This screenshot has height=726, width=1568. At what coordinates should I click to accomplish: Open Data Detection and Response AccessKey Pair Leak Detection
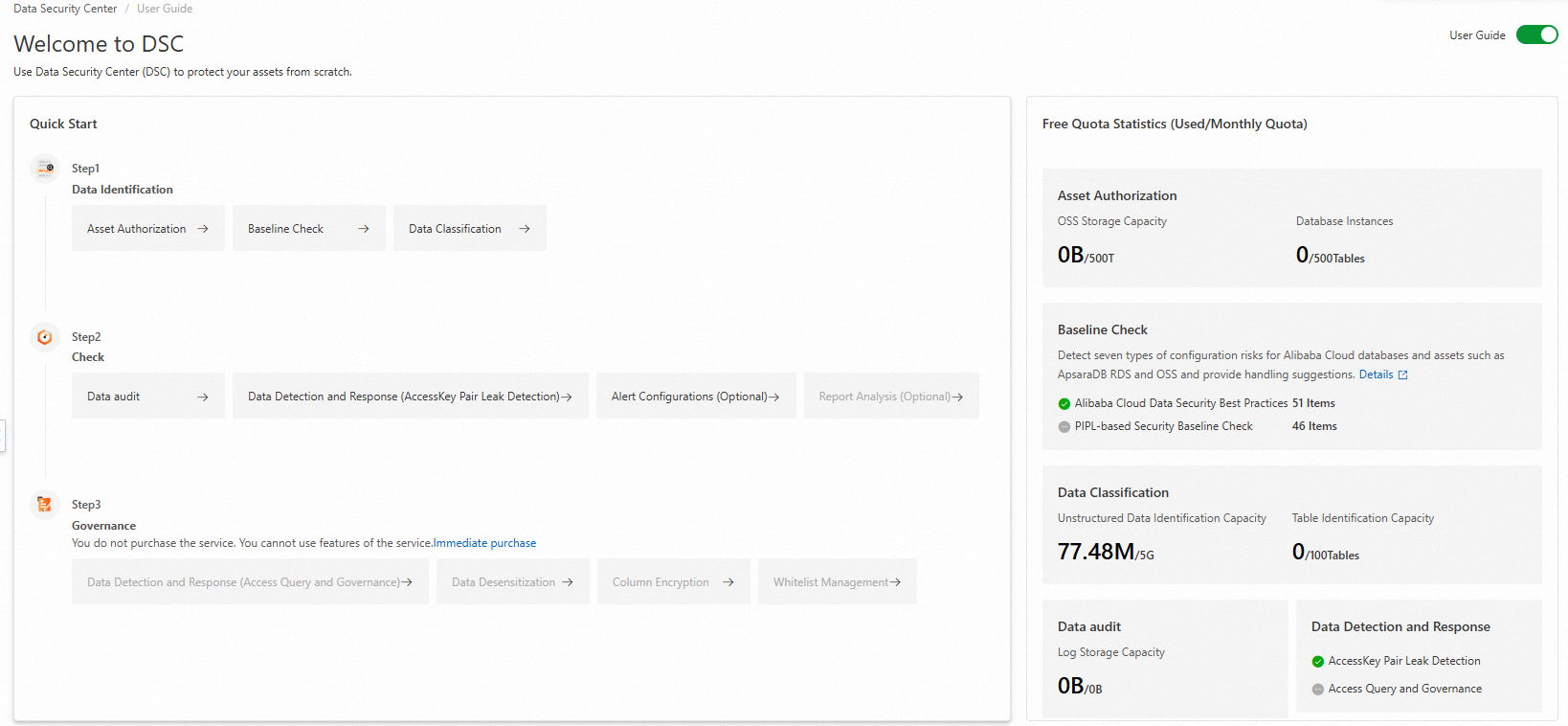click(x=411, y=396)
